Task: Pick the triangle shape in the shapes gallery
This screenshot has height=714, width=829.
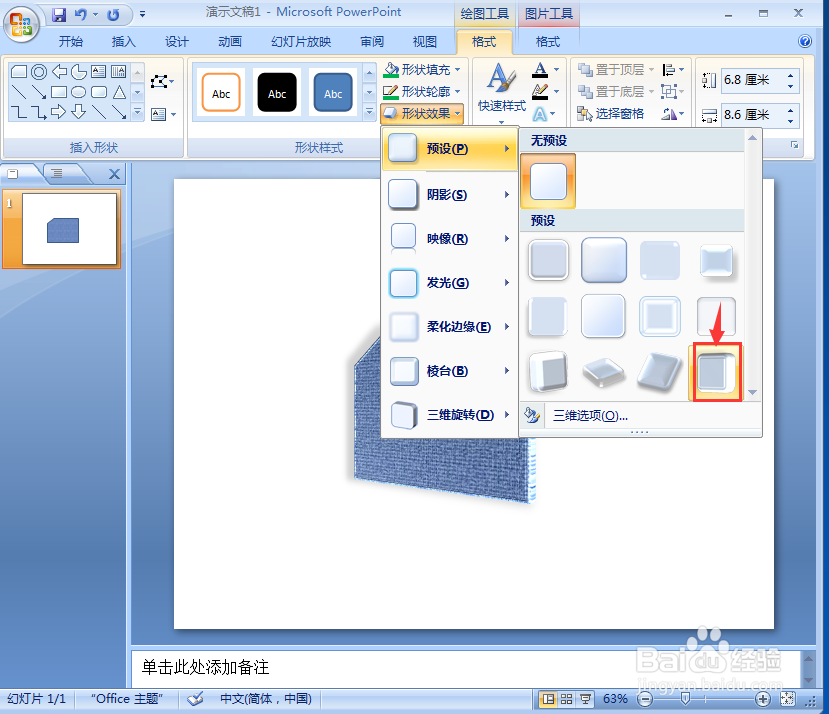Action: (119, 92)
